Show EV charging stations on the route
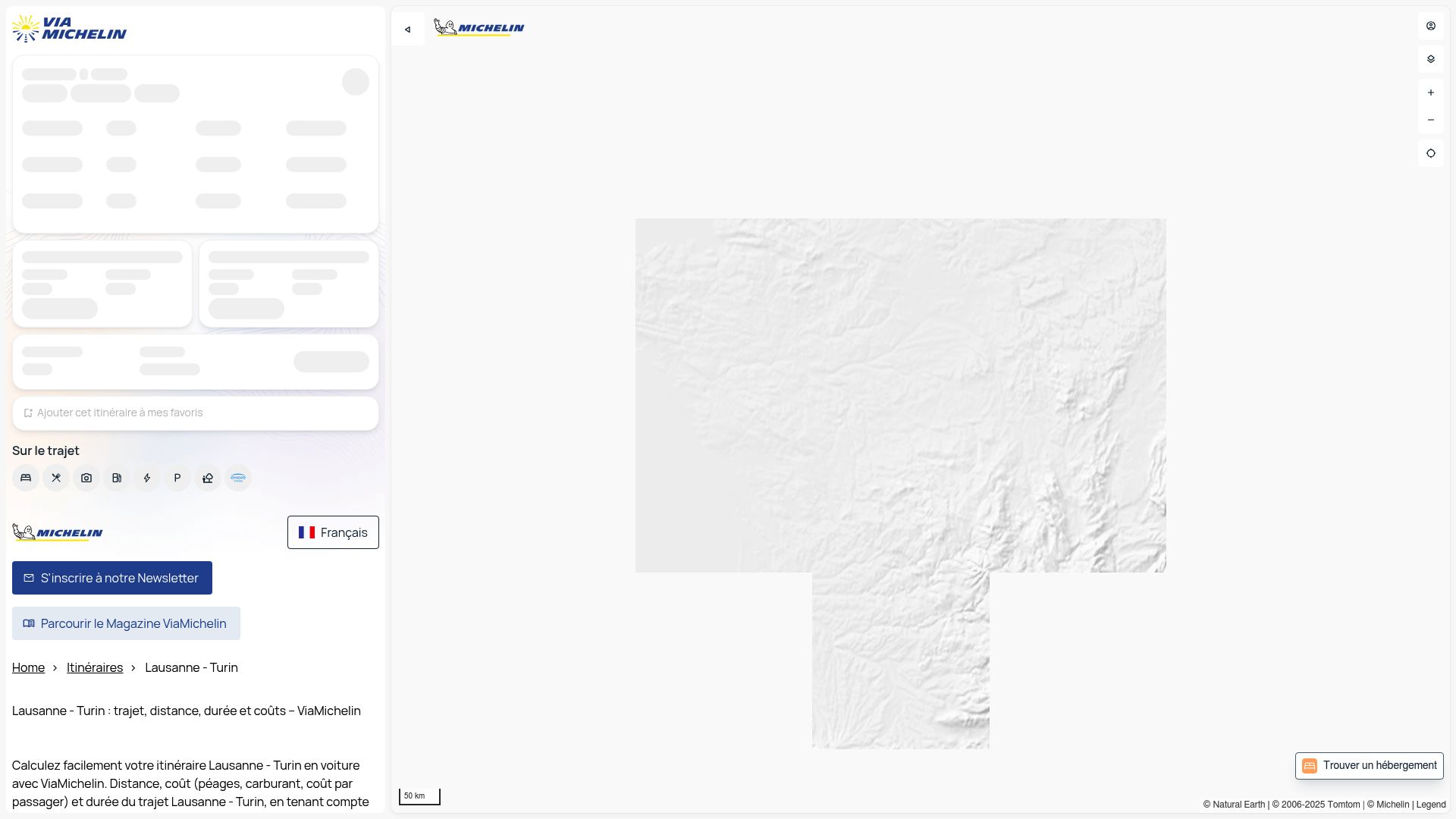 [147, 478]
